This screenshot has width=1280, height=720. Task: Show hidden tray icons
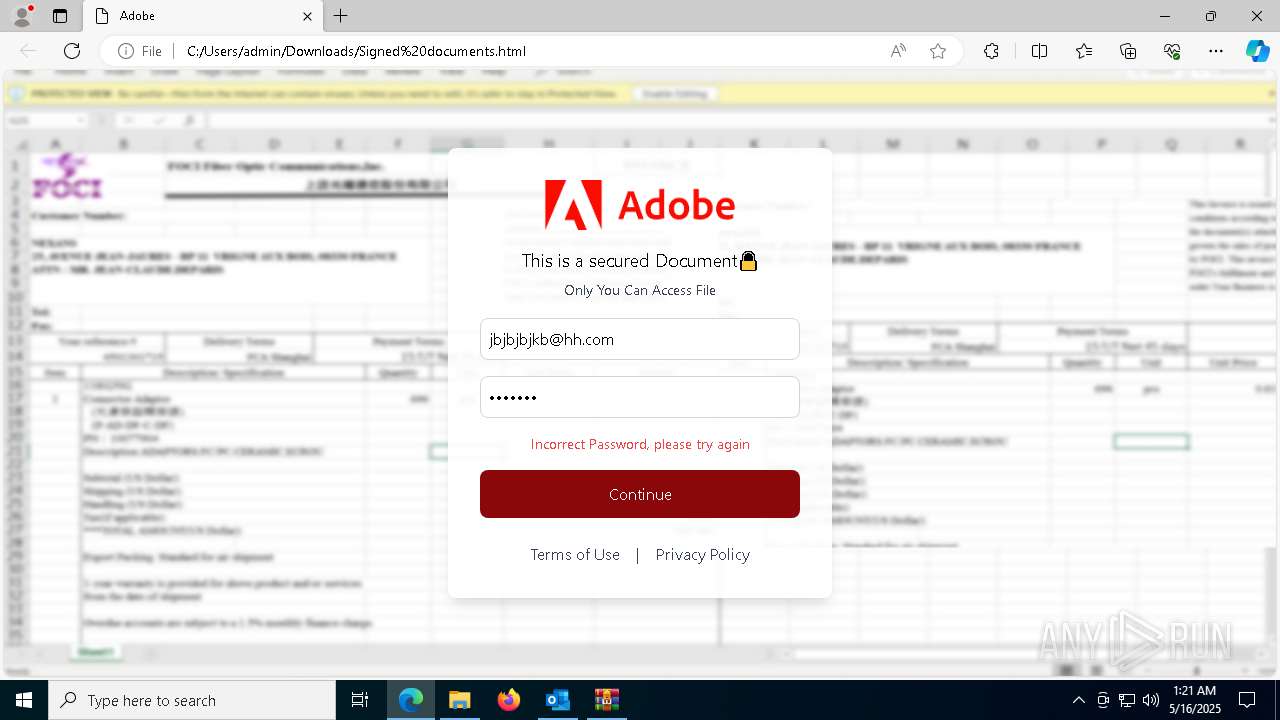pos(1078,700)
